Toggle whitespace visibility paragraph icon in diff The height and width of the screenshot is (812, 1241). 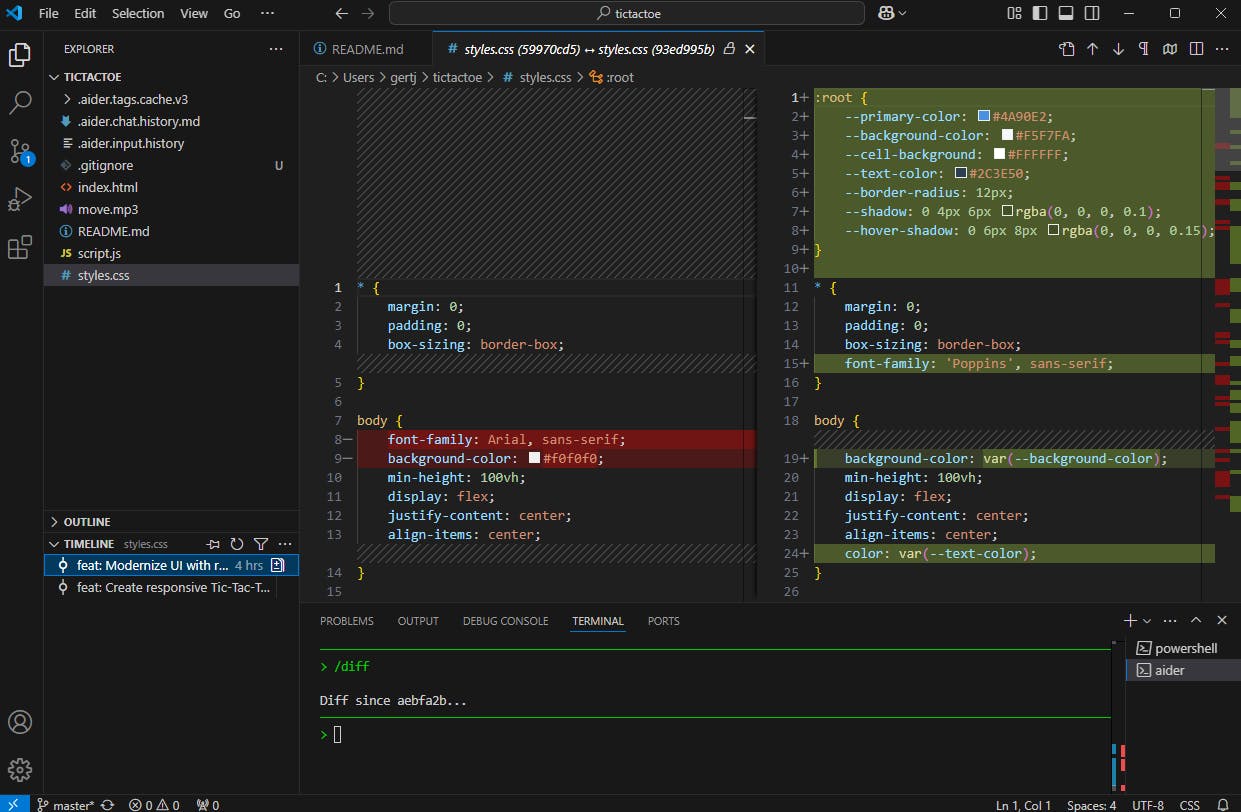1143,49
